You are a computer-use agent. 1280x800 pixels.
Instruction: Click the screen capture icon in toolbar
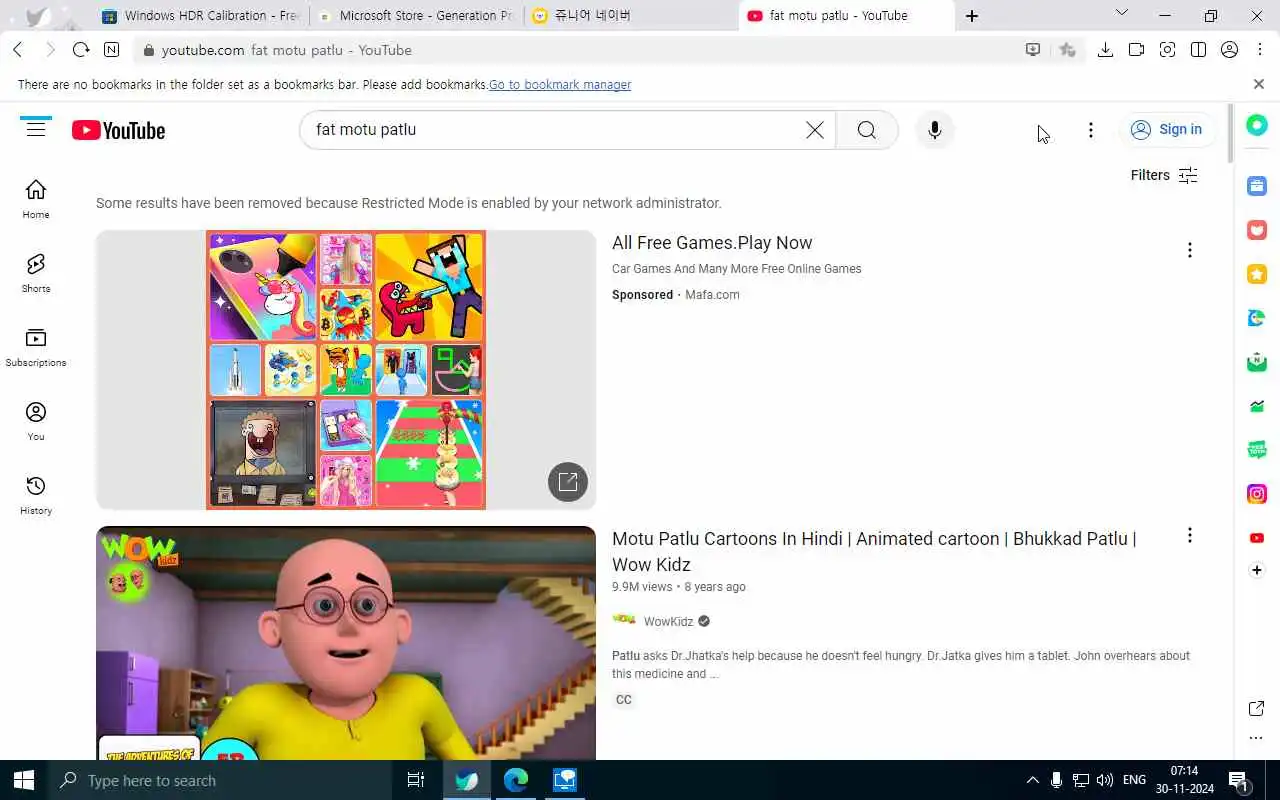tap(1167, 50)
